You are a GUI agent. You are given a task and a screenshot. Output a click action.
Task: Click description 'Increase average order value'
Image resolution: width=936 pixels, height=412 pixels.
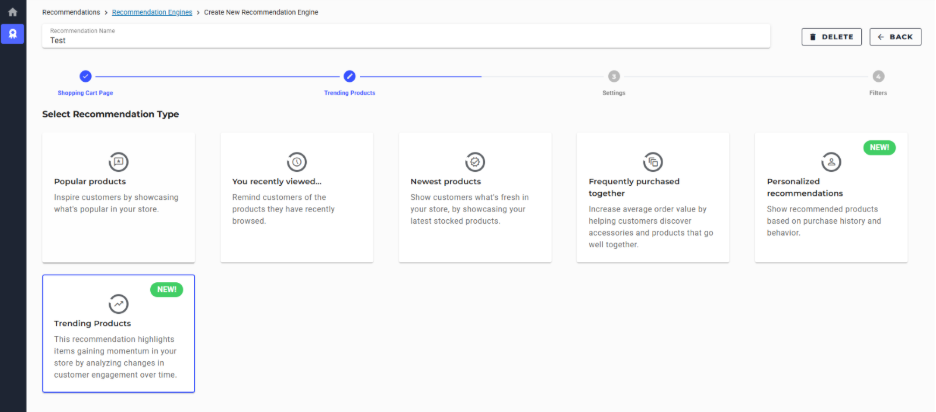tap(651, 227)
